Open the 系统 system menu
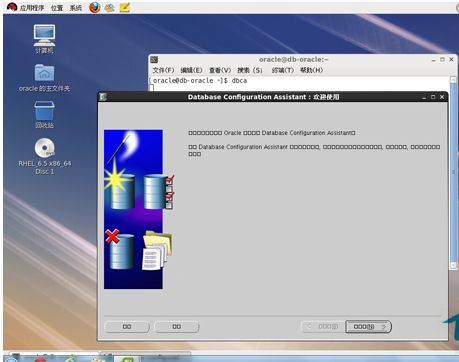This screenshot has height=362, width=459. (x=76, y=8)
